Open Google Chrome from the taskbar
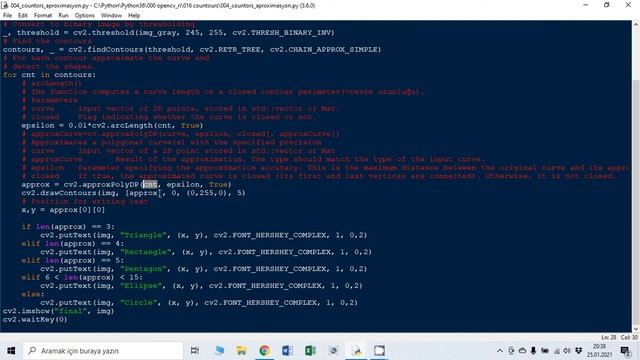The width and height of the screenshot is (640, 360). 264,351
